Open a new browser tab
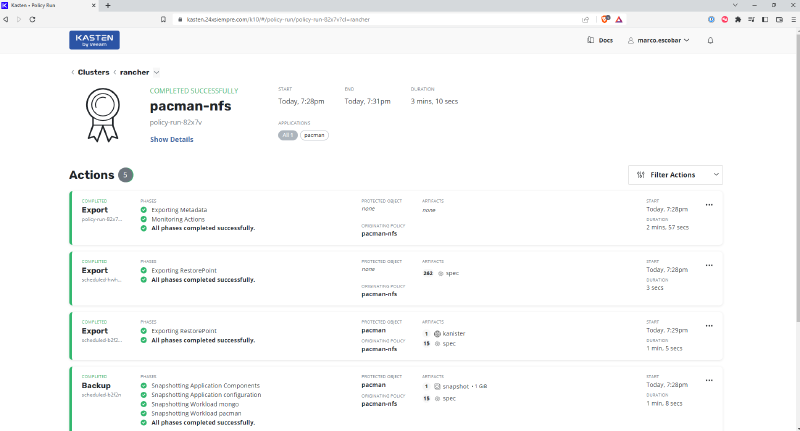The width and height of the screenshot is (800, 431). pos(108,5)
